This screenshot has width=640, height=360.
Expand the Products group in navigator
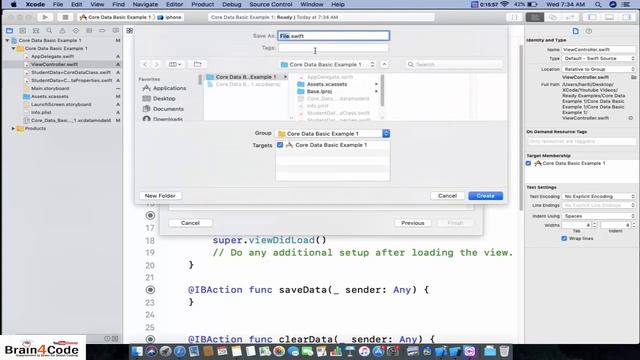[13, 129]
